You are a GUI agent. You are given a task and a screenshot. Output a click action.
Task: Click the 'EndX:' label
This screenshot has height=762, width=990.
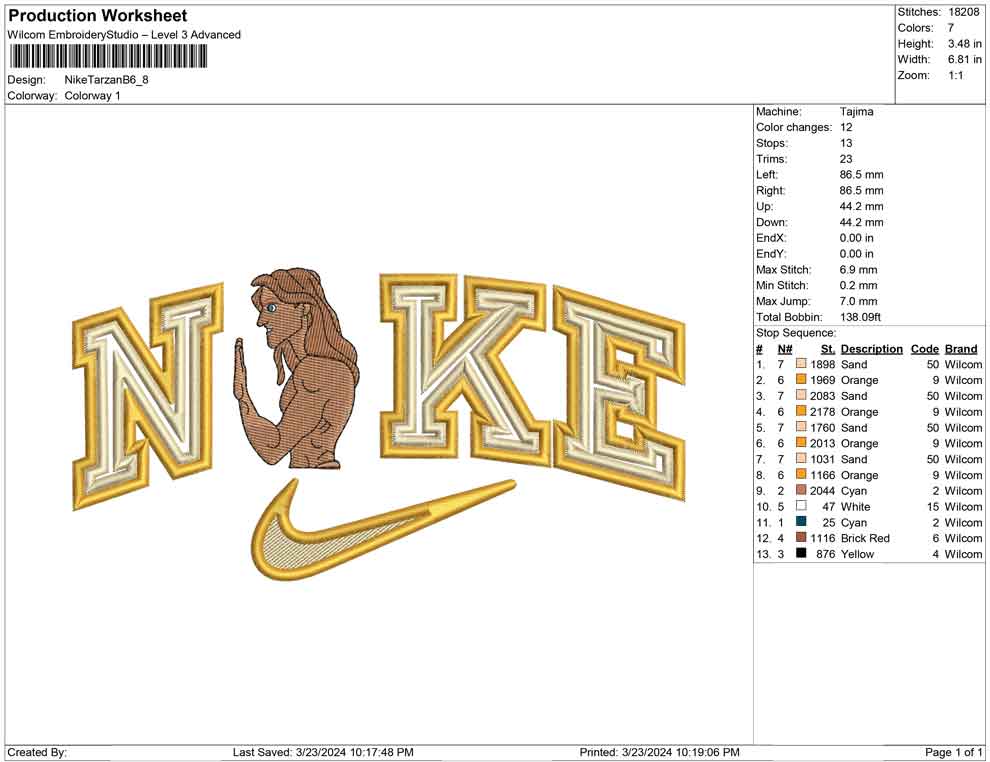tap(771, 238)
